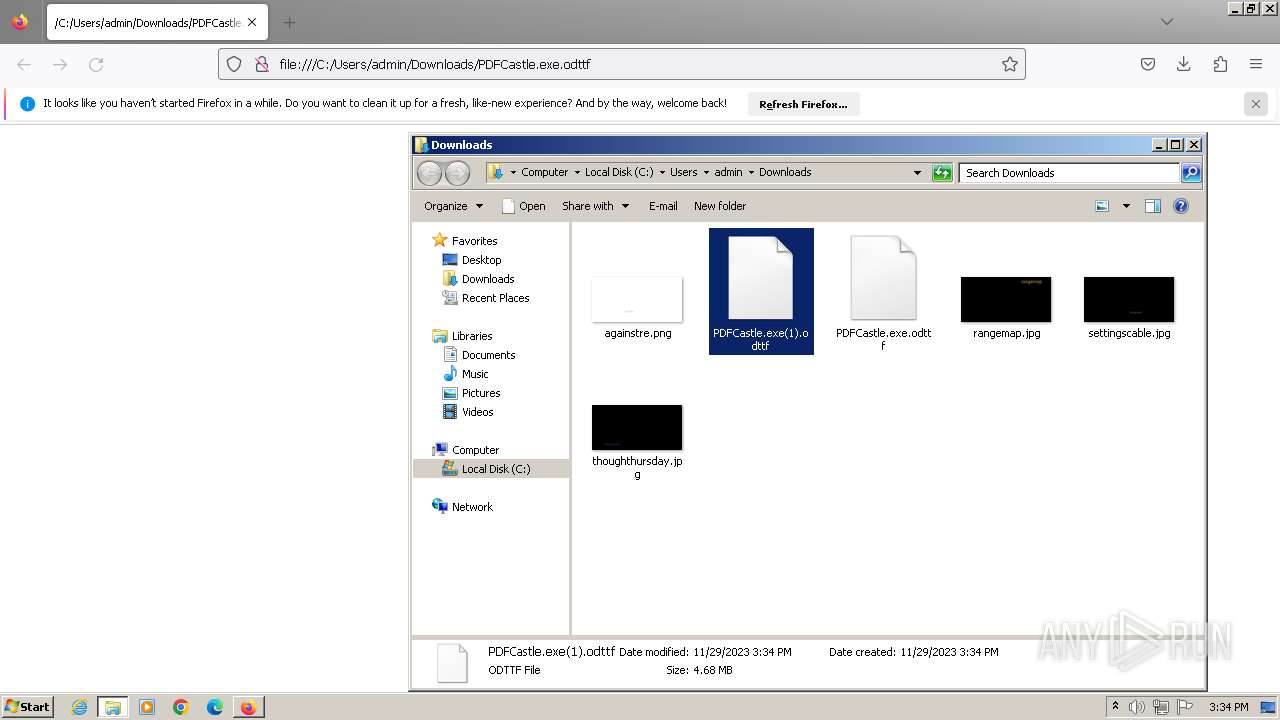Screen dimensions: 1280x720
Task: Reload the page in Firefox
Action: point(96,64)
